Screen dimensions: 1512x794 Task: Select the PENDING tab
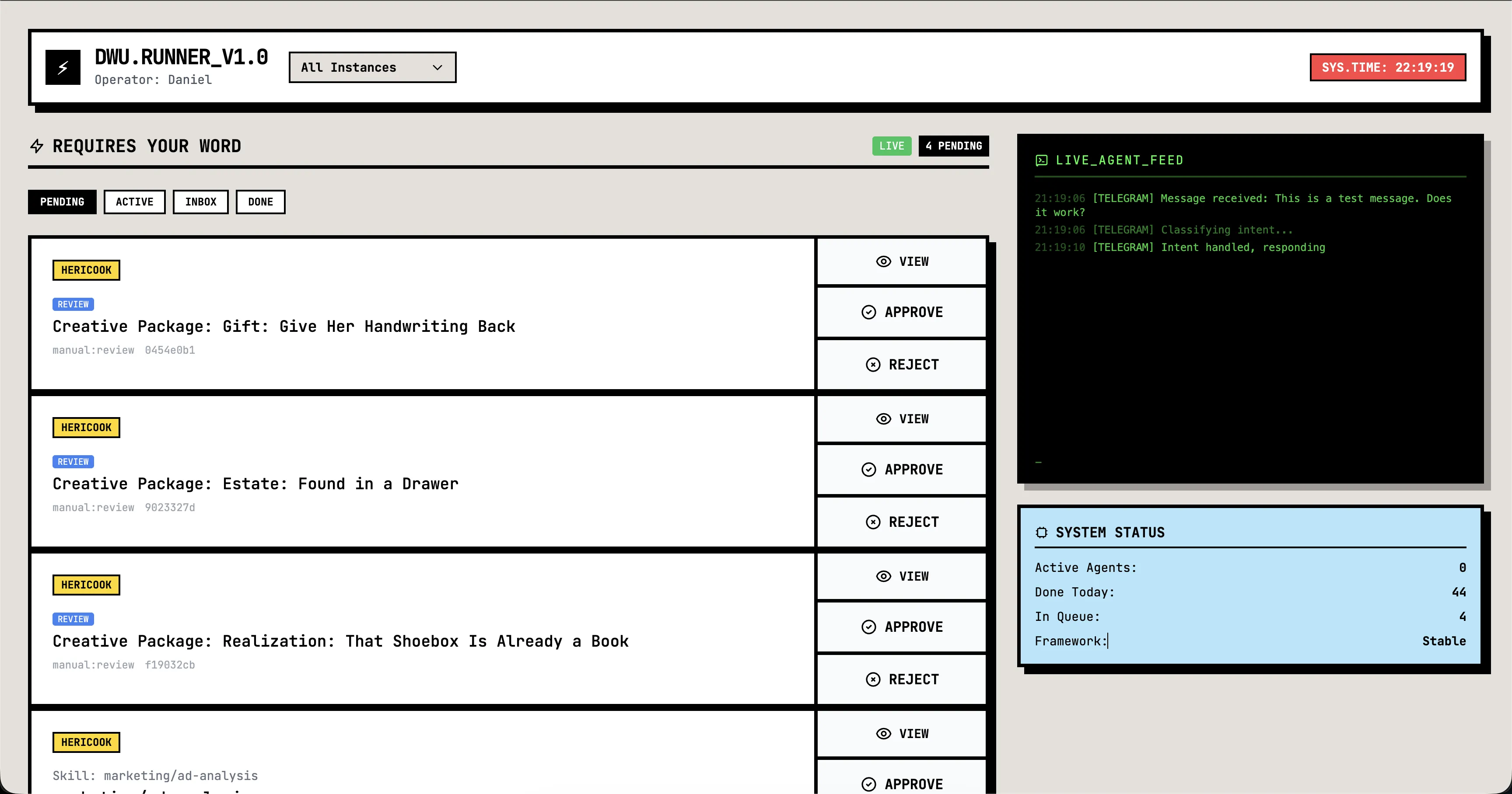tap(62, 202)
